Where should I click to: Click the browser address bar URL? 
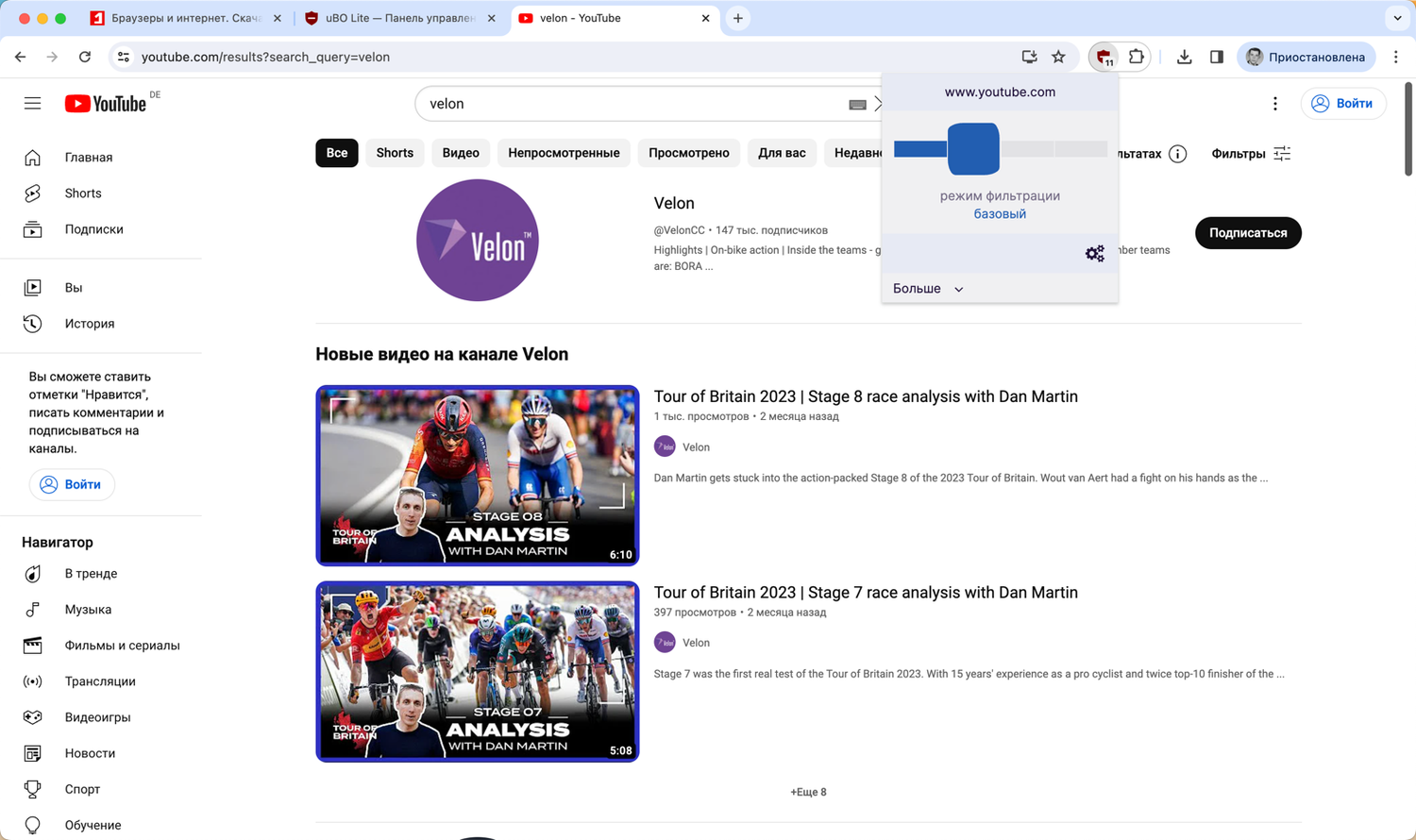point(265,57)
